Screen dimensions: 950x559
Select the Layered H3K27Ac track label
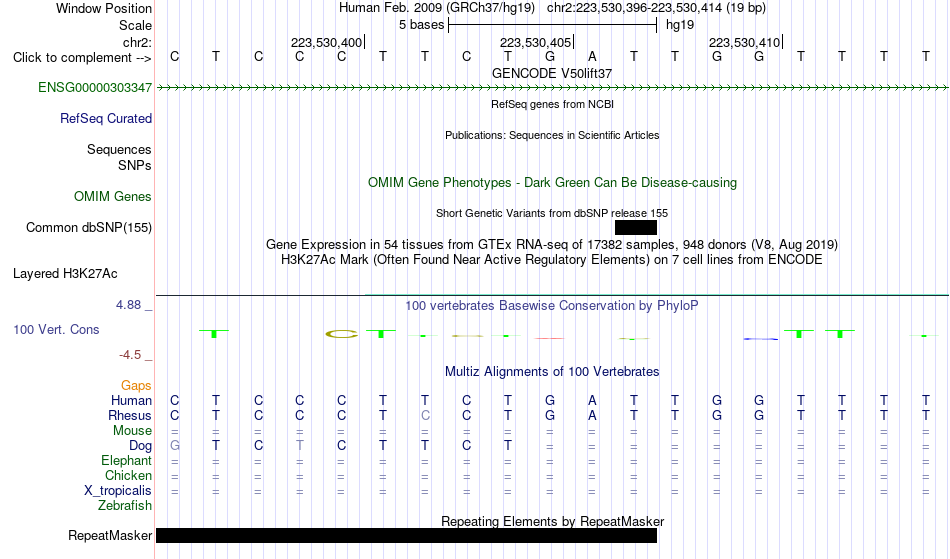click(x=65, y=274)
